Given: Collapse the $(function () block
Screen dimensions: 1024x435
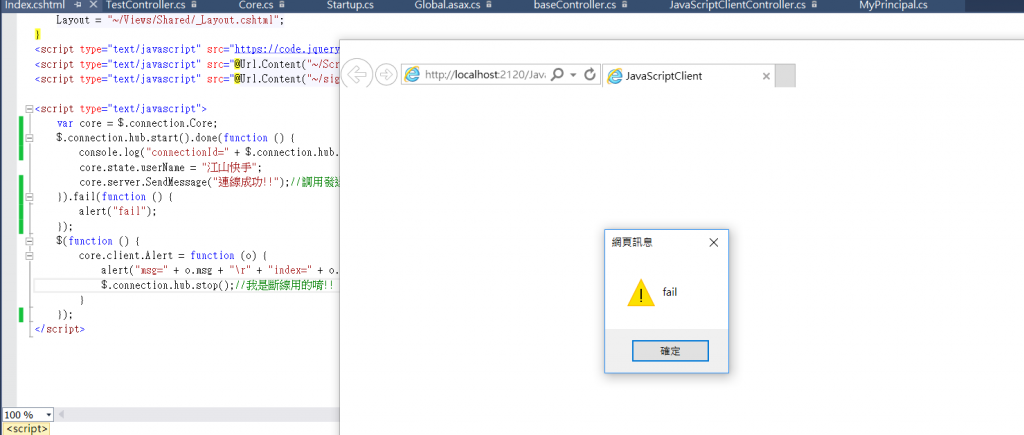Looking at the screenshot, I should tap(29, 241).
